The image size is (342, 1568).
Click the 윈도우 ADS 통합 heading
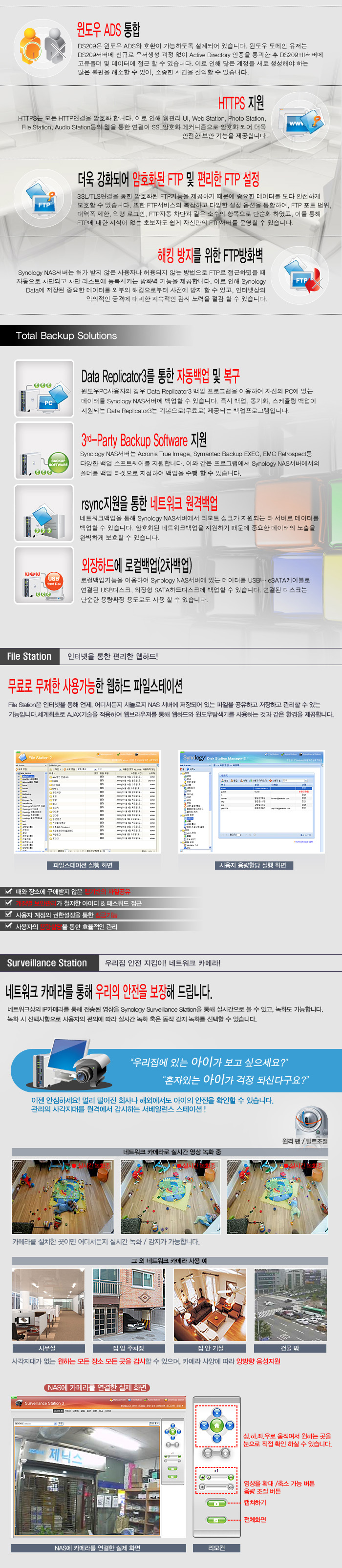109,29
